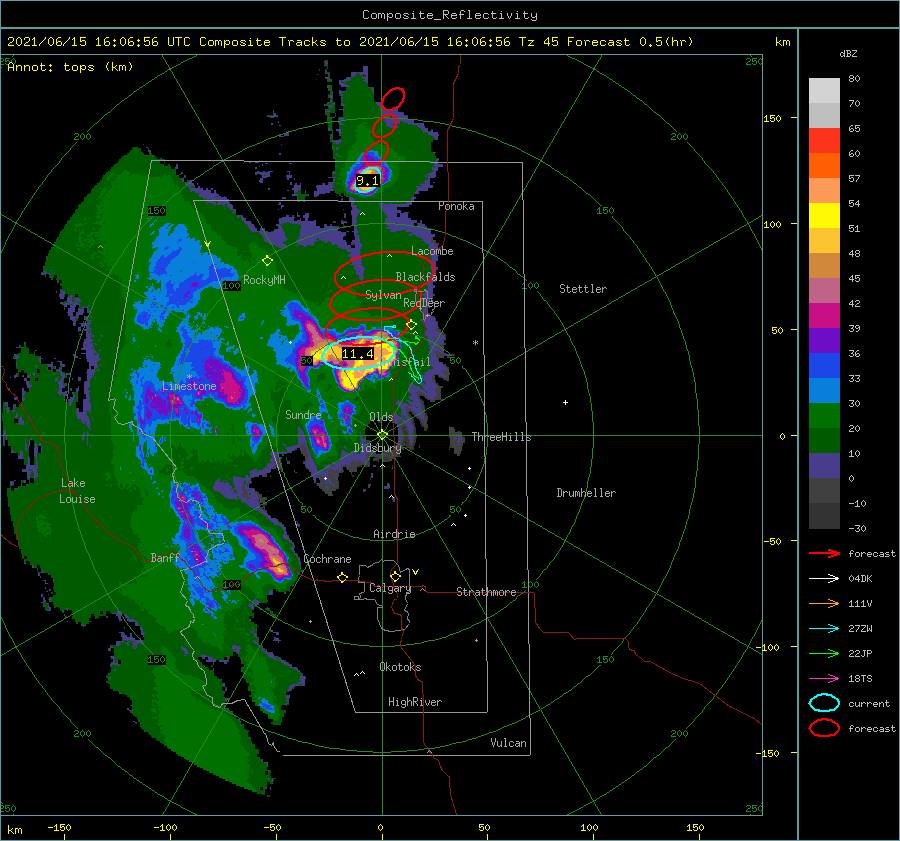This screenshot has height=841, width=900.
Task: Click the ThreeHills label
Action: [x=501, y=437]
